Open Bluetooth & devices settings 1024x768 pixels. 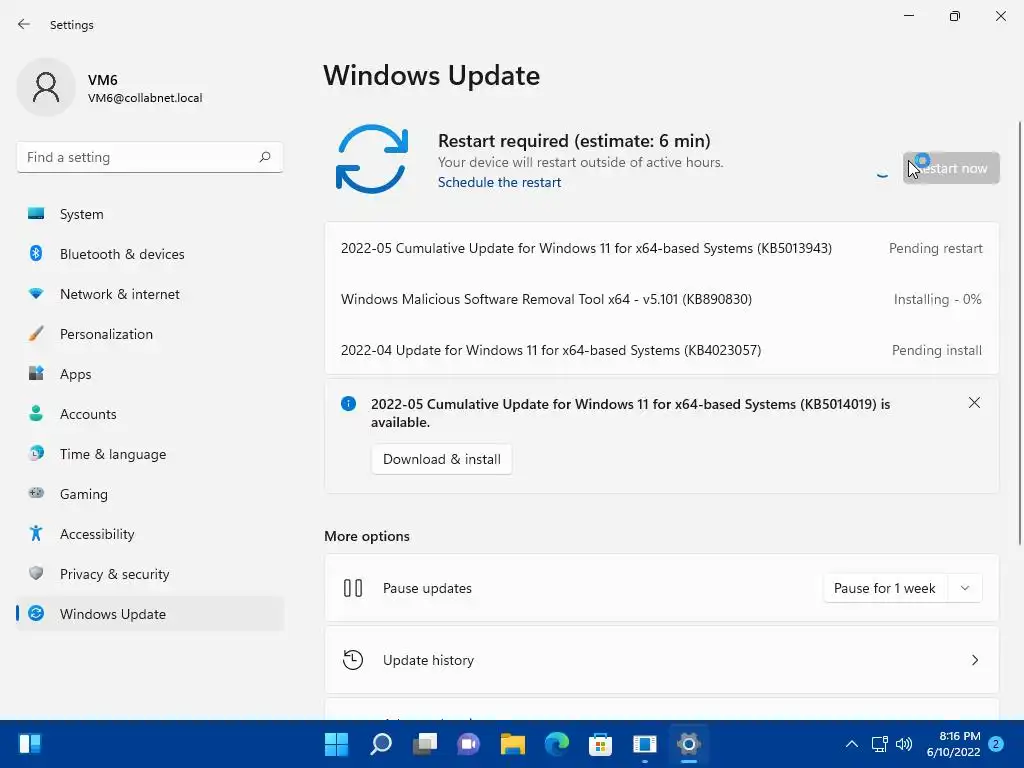click(x=150, y=254)
